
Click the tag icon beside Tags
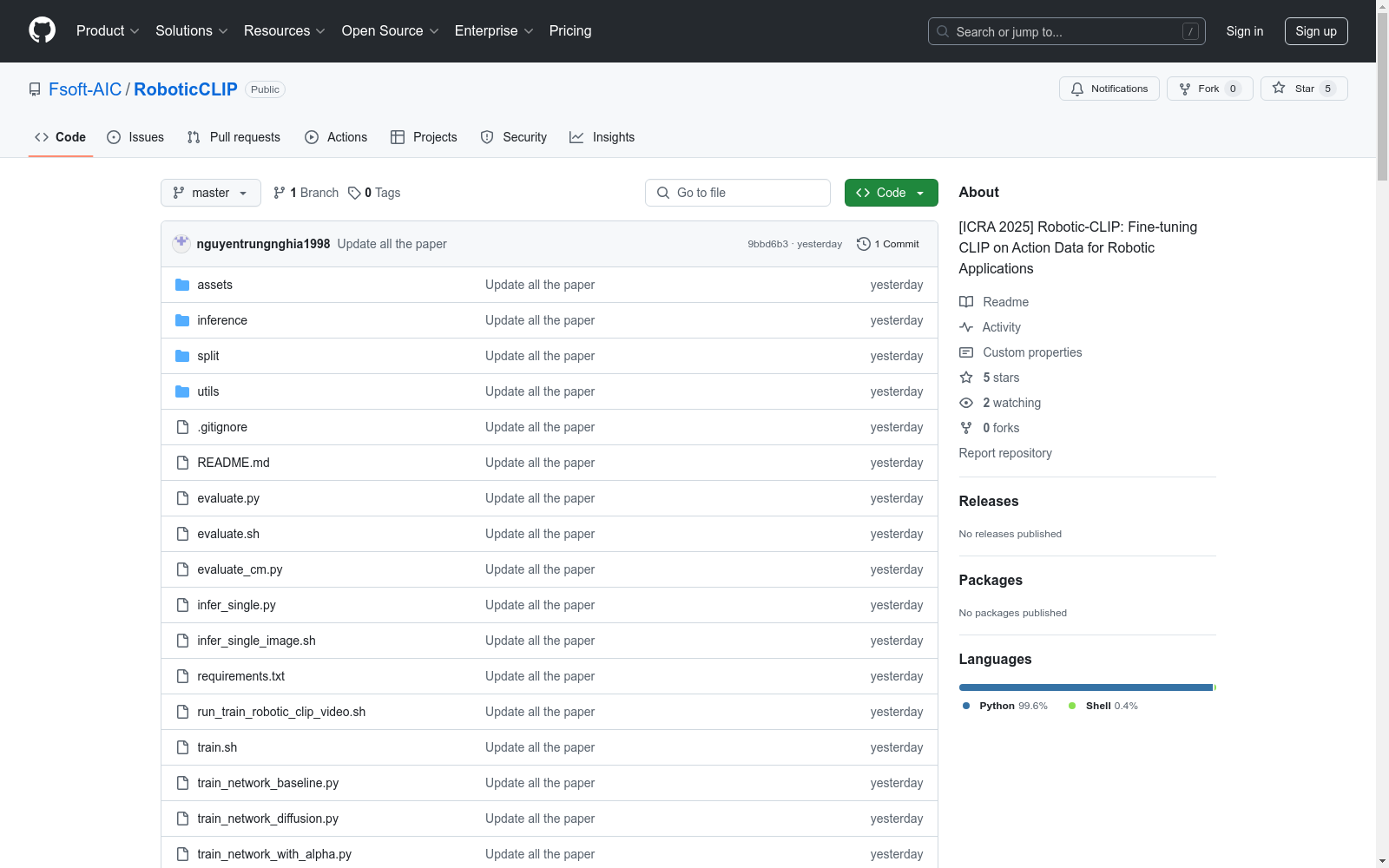point(354,193)
